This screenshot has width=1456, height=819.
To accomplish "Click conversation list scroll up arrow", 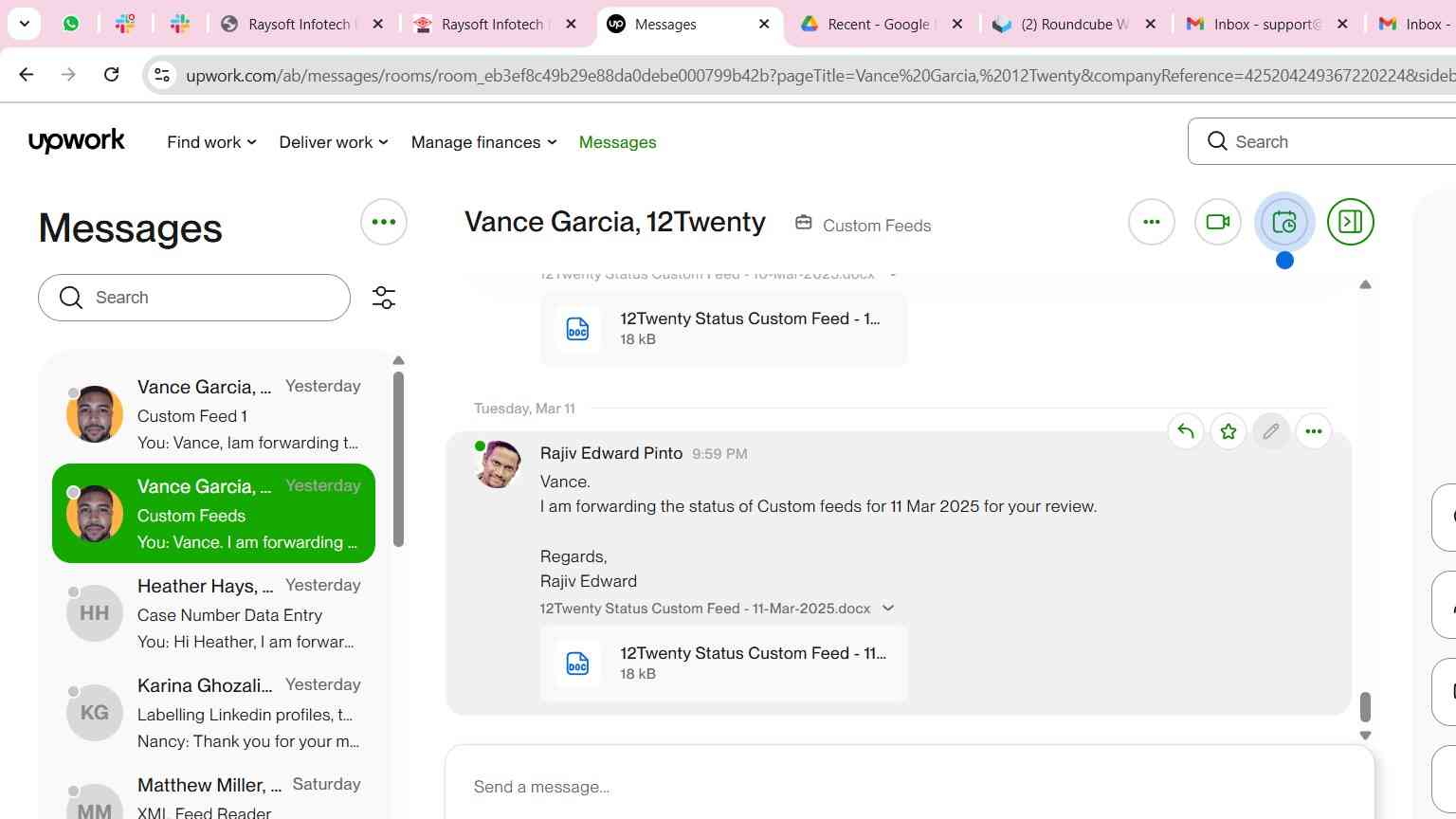I will tap(398, 360).
